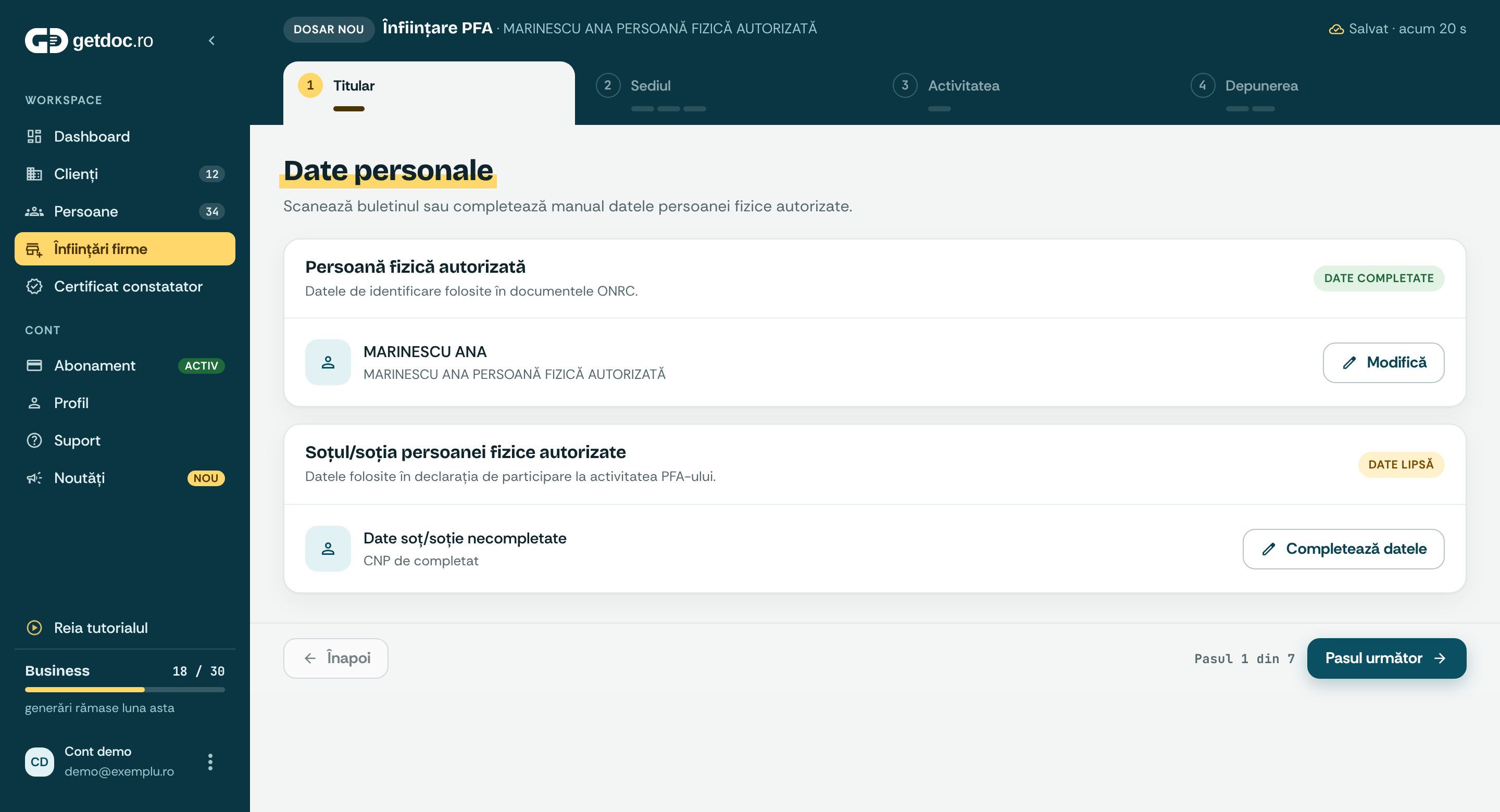Screen dimensions: 1500x812
Task: Click the ACTIV badge next to Abonament
Action: point(201,365)
